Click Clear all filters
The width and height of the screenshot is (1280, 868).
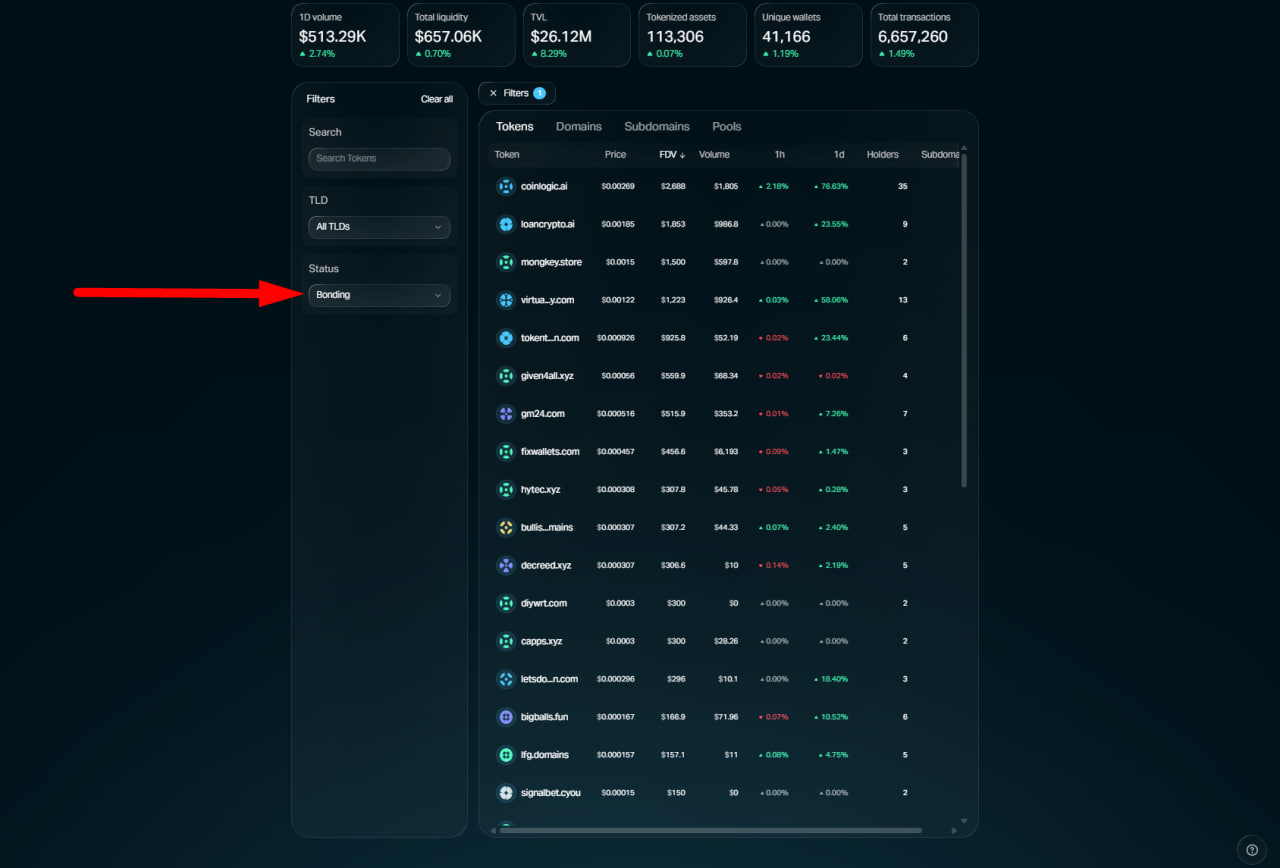436,99
